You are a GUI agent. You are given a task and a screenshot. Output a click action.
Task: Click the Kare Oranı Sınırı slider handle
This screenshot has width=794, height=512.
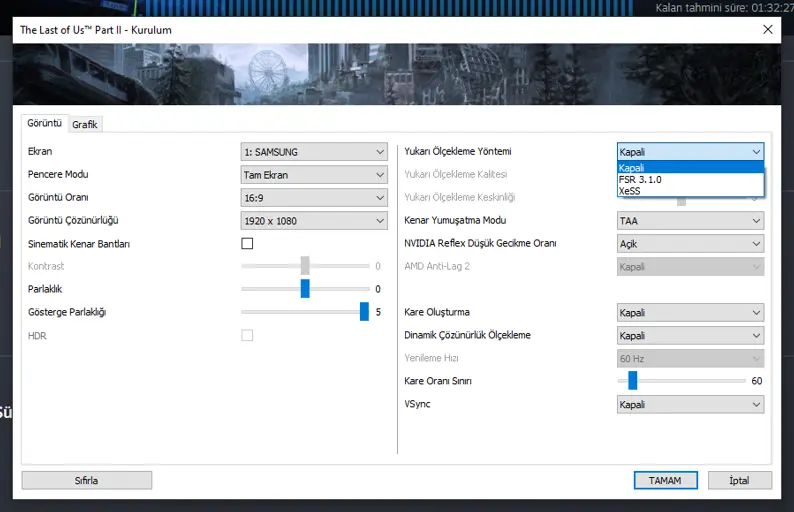tap(632, 380)
